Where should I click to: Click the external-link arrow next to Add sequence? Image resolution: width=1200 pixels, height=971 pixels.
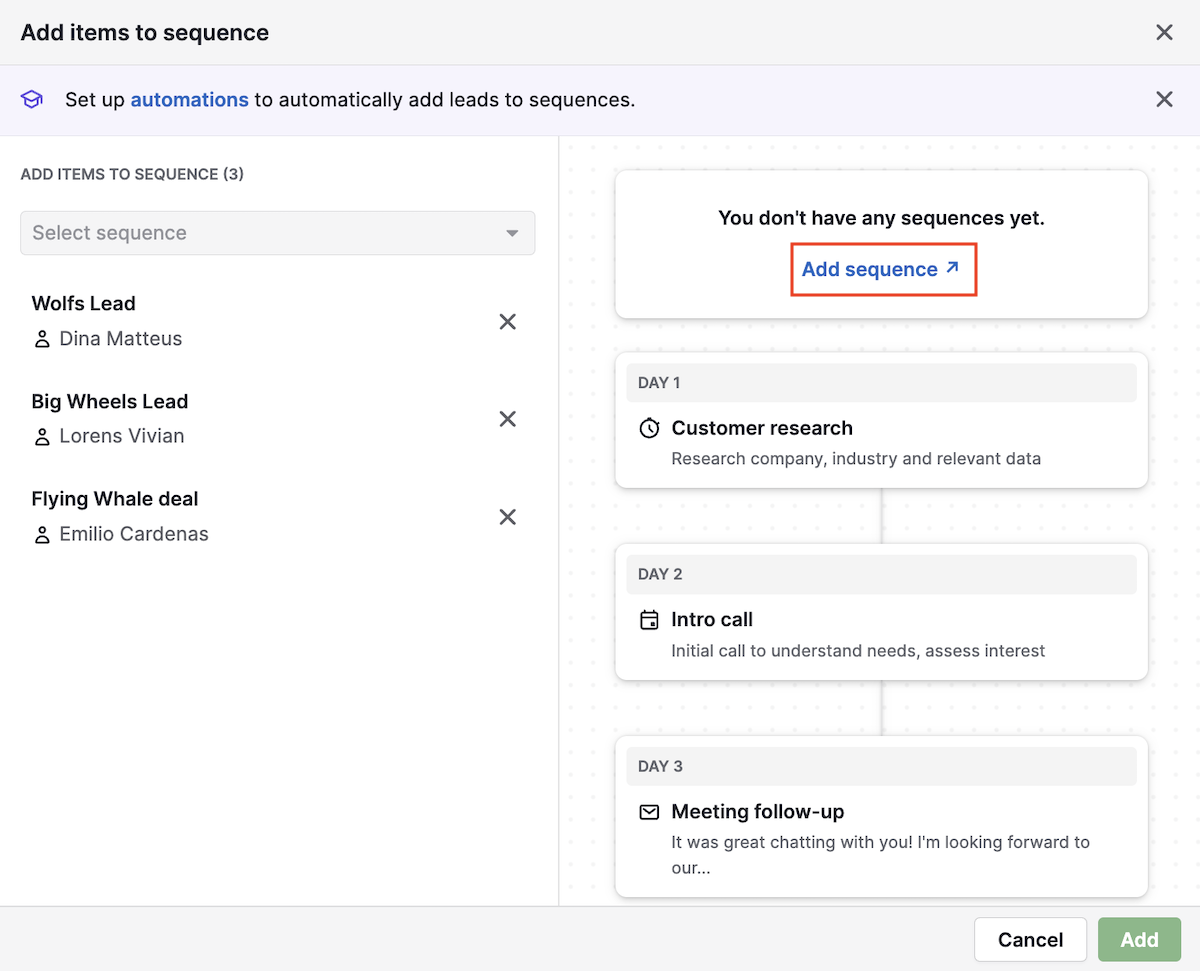[952, 268]
